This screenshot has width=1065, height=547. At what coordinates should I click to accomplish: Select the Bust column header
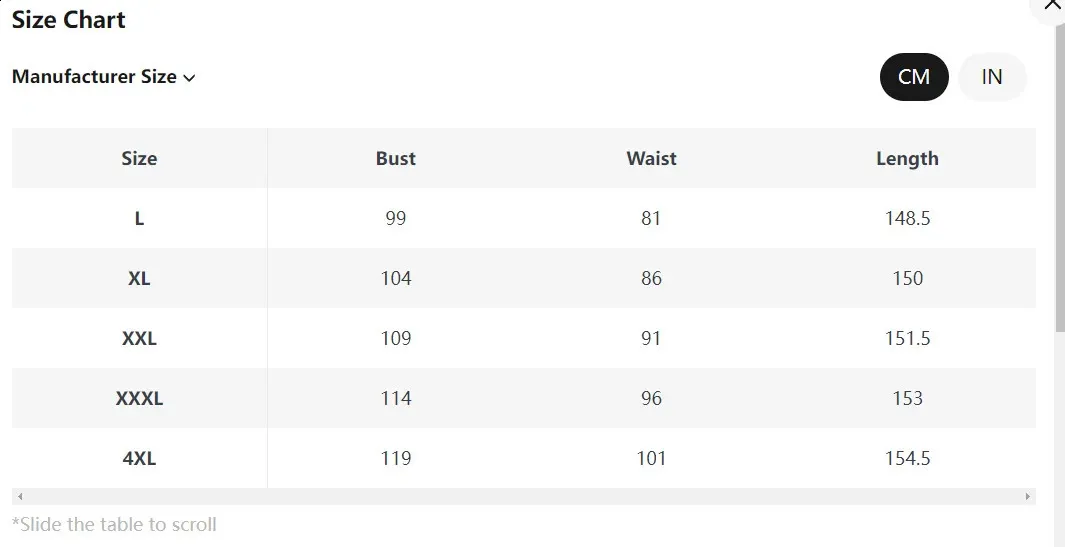click(x=396, y=158)
